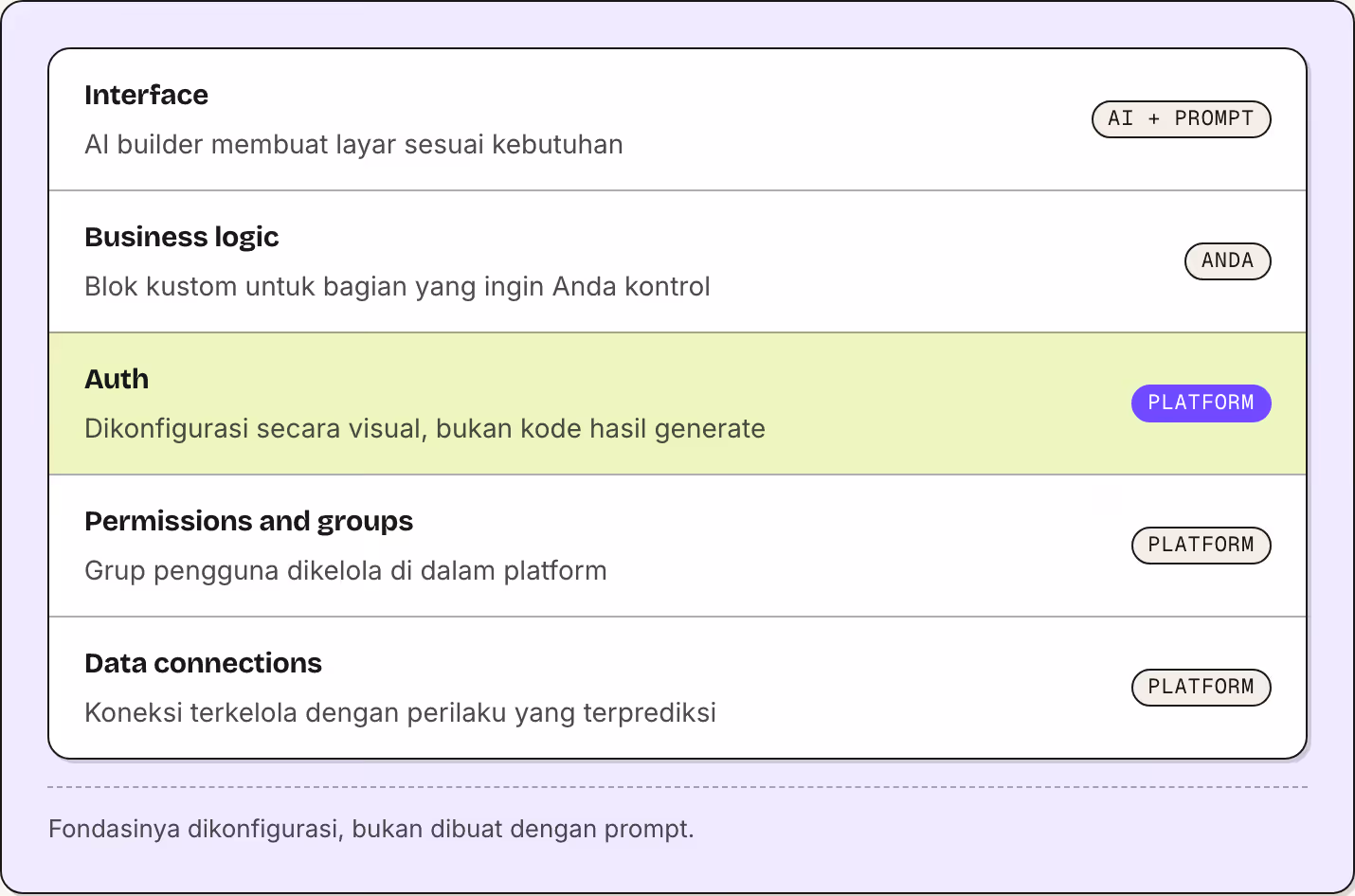Click the AI + PROMPT badge
Viewport: 1355px width, 896px height.
pyautogui.click(x=1181, y=119)
